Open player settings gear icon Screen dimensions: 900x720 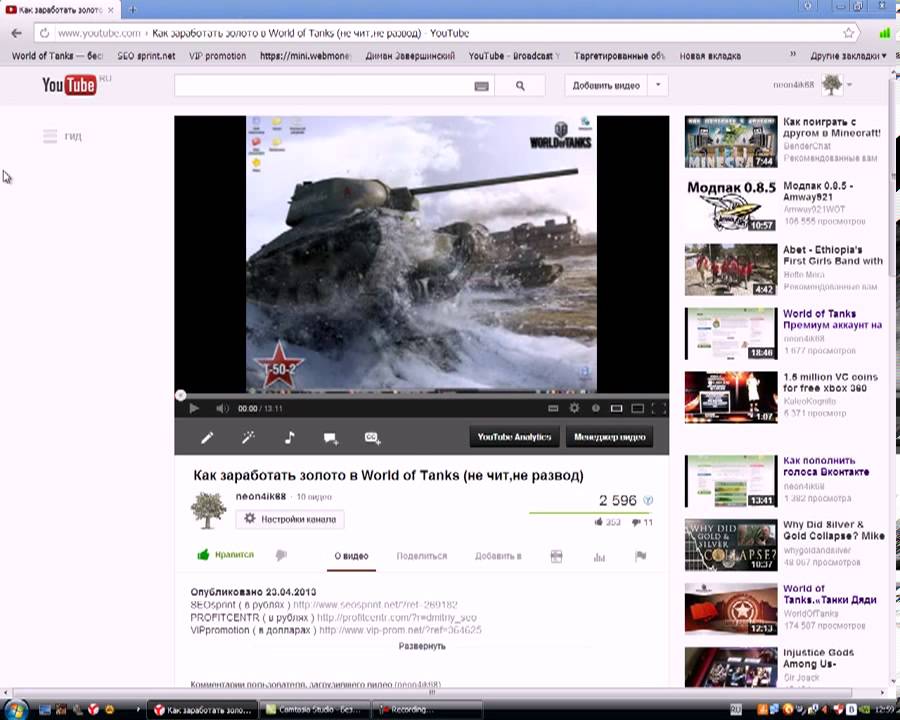tap(574, 408)
